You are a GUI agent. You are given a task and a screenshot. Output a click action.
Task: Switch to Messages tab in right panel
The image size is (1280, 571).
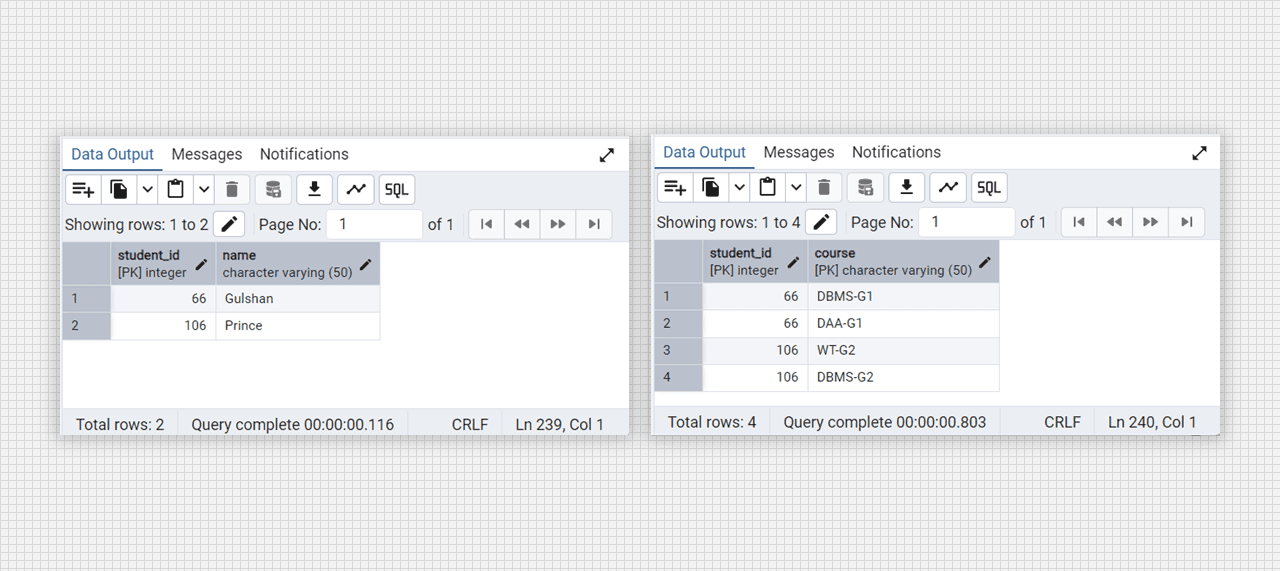click(799, 152)
